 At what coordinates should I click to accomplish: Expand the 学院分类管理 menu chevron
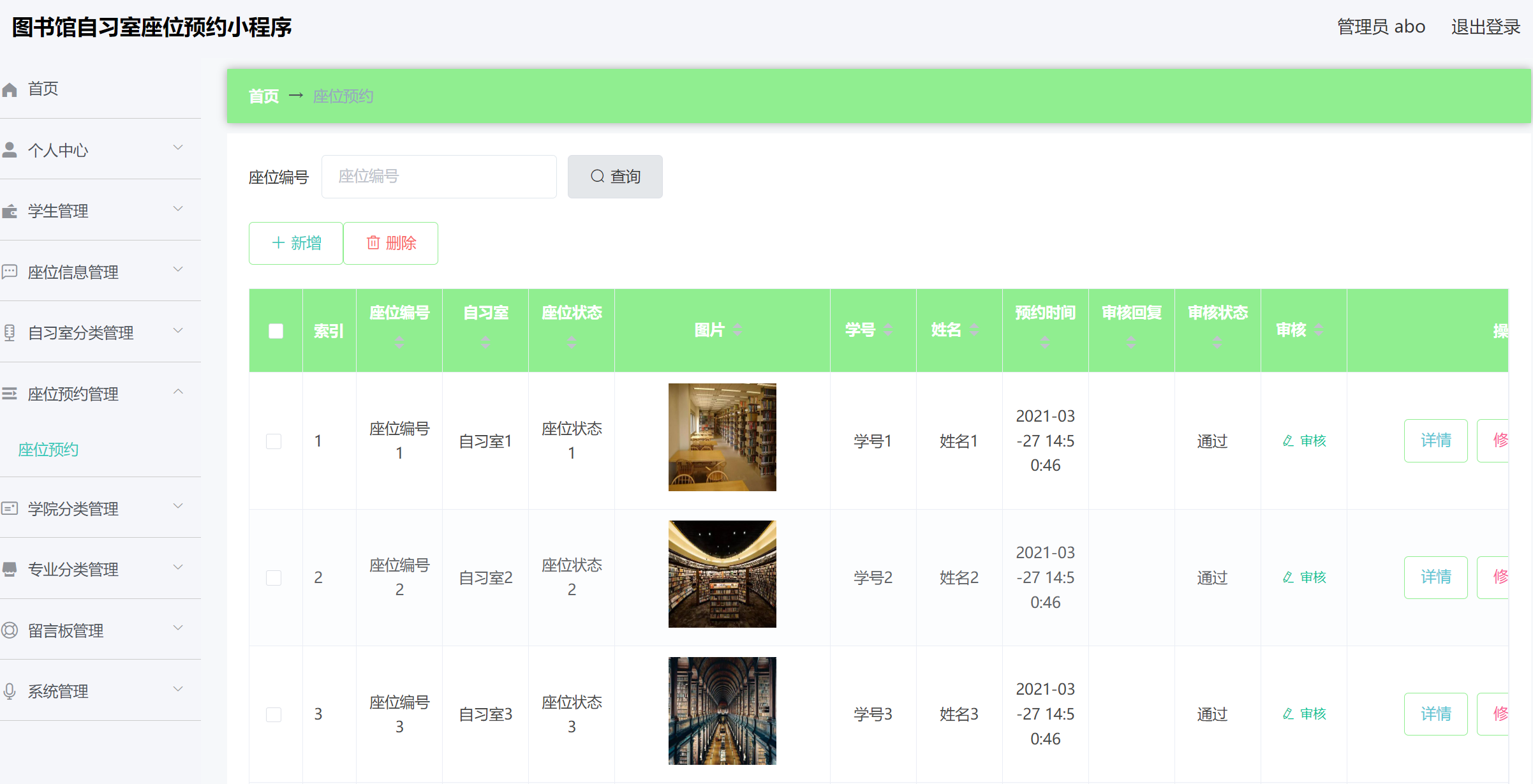click(178, 507)
